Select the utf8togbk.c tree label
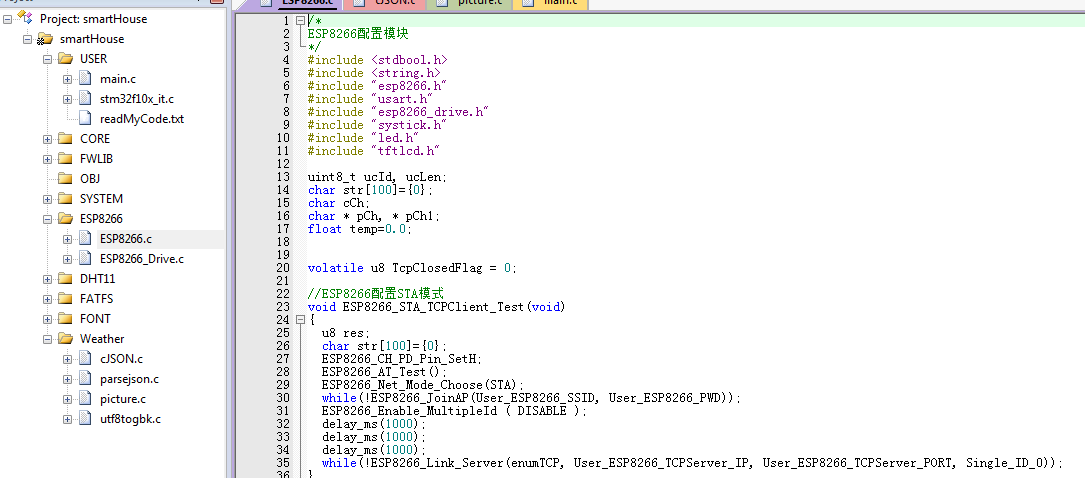This screenshot has height=478, width=1085. coord(131,419)
